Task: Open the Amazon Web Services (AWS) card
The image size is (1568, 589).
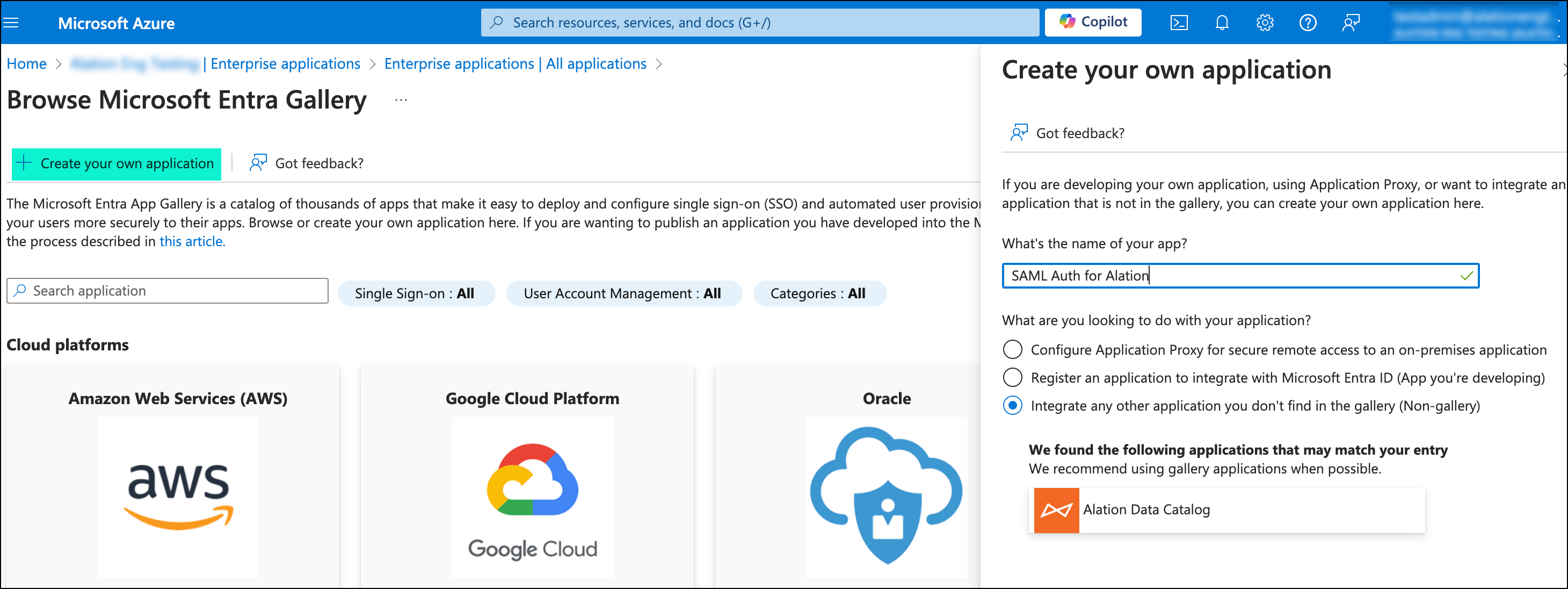Action: pyautogui.click(x=173, y=476)
